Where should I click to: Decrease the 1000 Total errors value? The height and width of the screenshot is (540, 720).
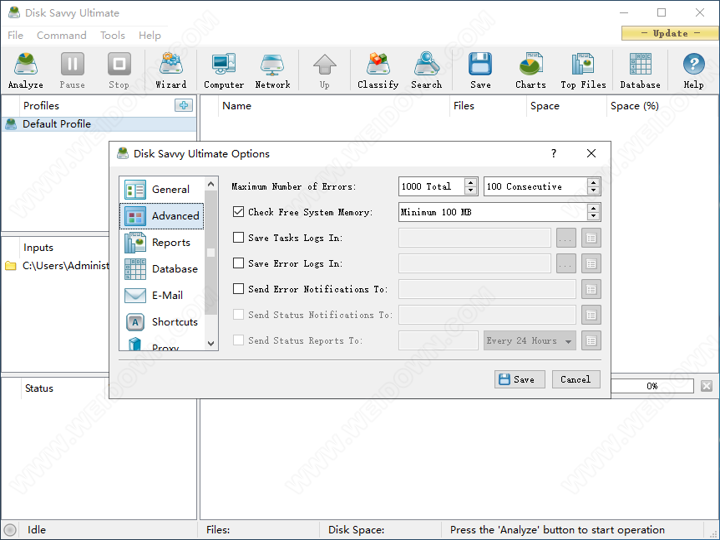tap(471, 191)
